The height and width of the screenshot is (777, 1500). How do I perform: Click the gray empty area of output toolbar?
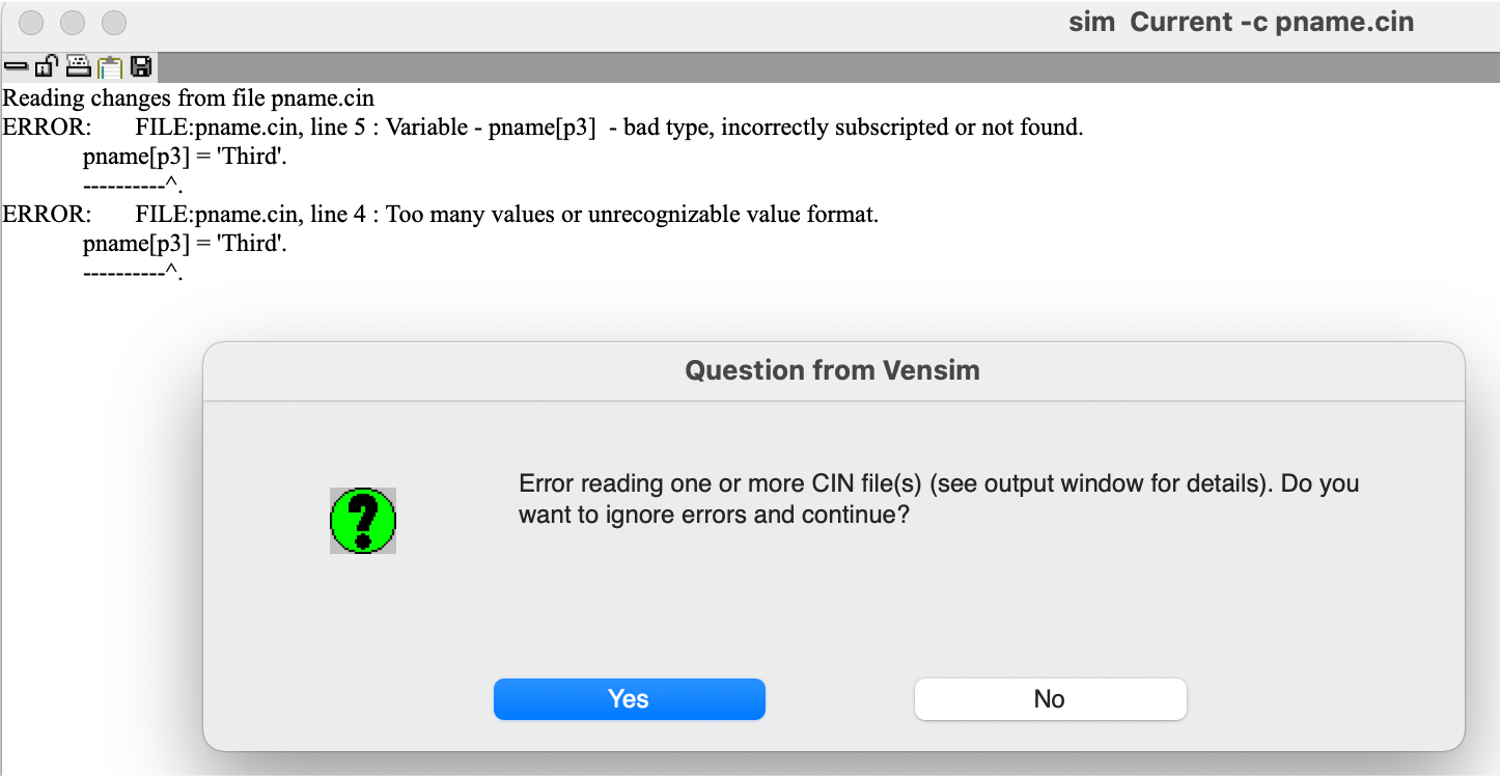tap(828, 67)
